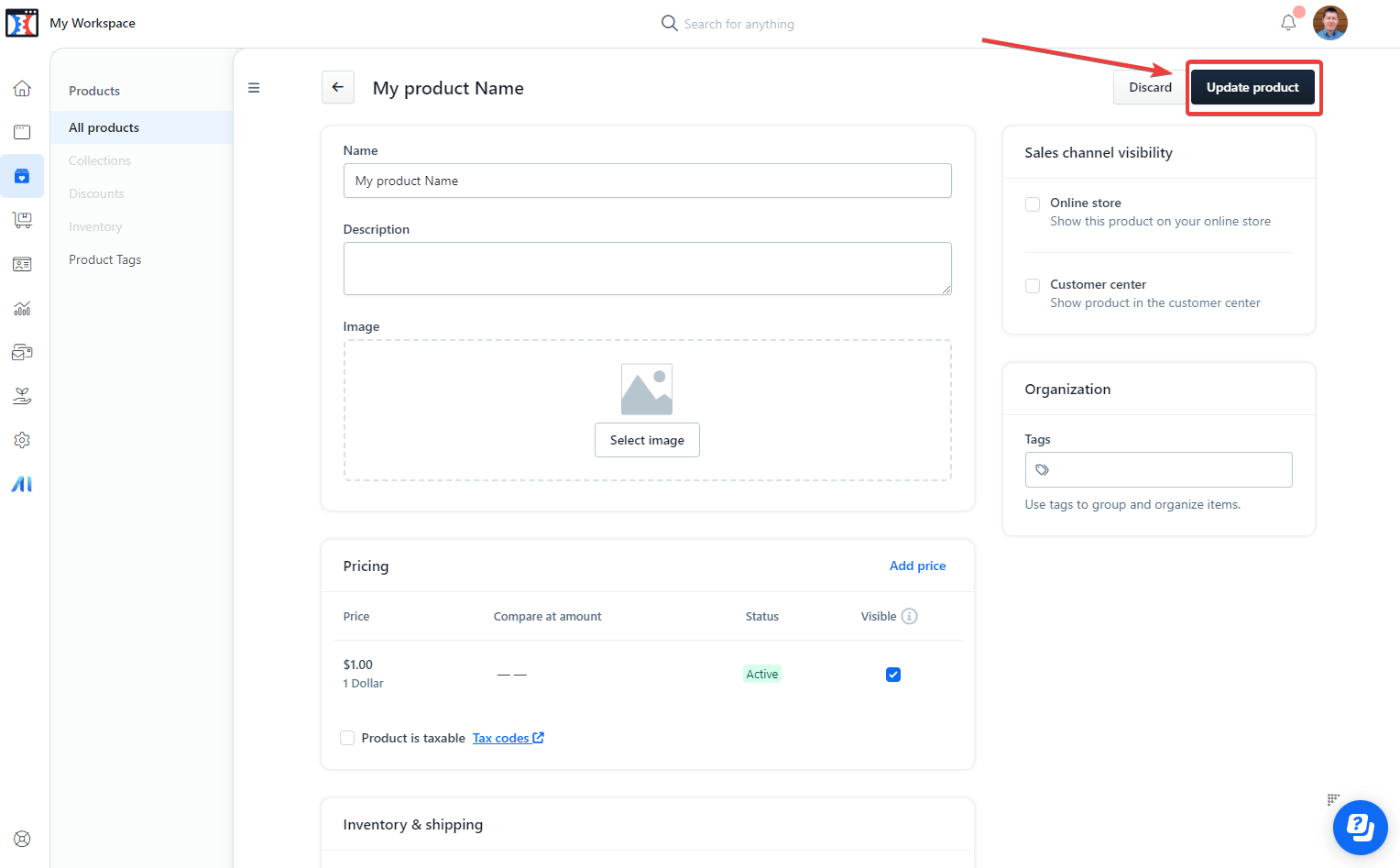1400x868 pixels.
Task: Click the AI assistant icon
Action: 22,484
